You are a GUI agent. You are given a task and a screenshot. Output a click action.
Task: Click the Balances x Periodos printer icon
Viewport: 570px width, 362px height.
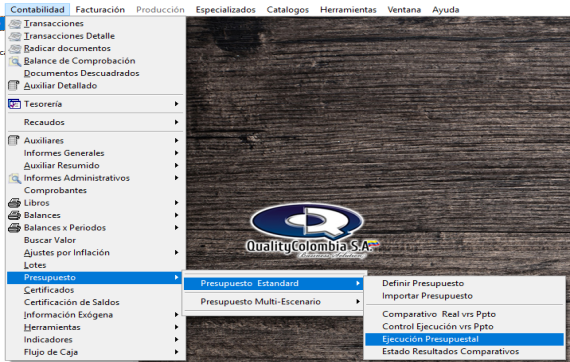[14, 228]
